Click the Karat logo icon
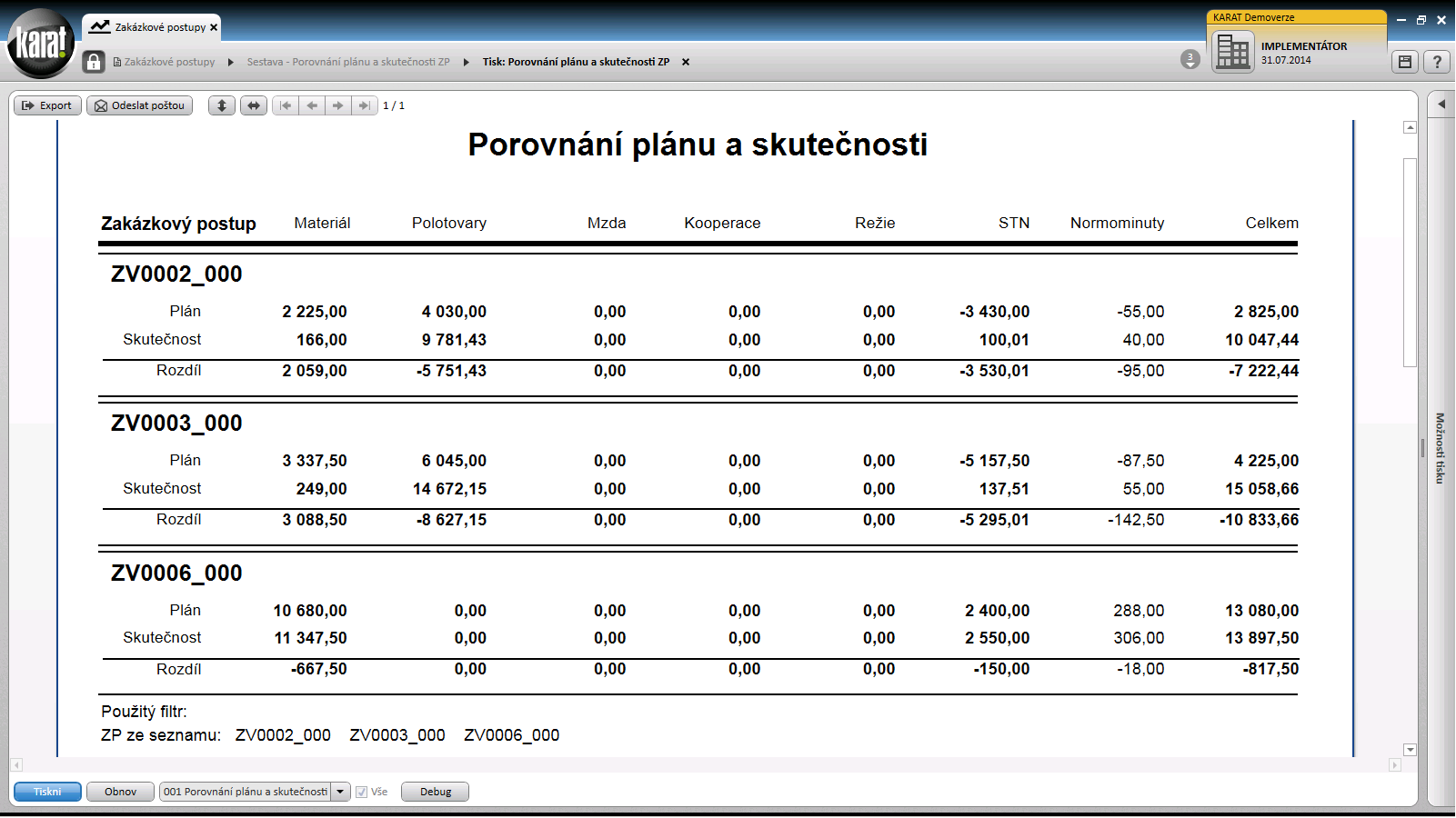 click(x=40, y=43)
